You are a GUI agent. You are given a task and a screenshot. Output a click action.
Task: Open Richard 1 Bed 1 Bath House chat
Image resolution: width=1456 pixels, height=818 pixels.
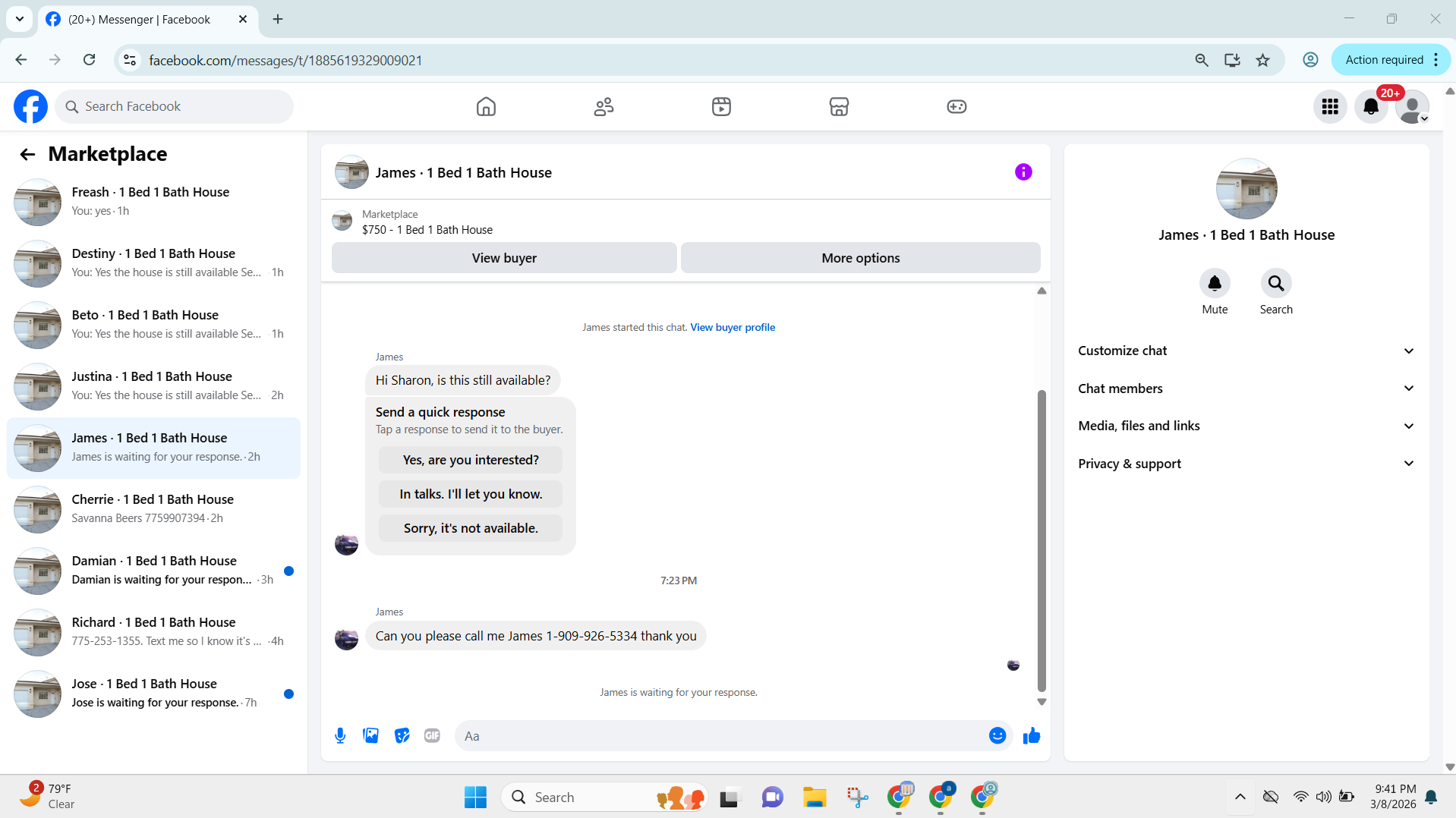click(x=153, y=632)
